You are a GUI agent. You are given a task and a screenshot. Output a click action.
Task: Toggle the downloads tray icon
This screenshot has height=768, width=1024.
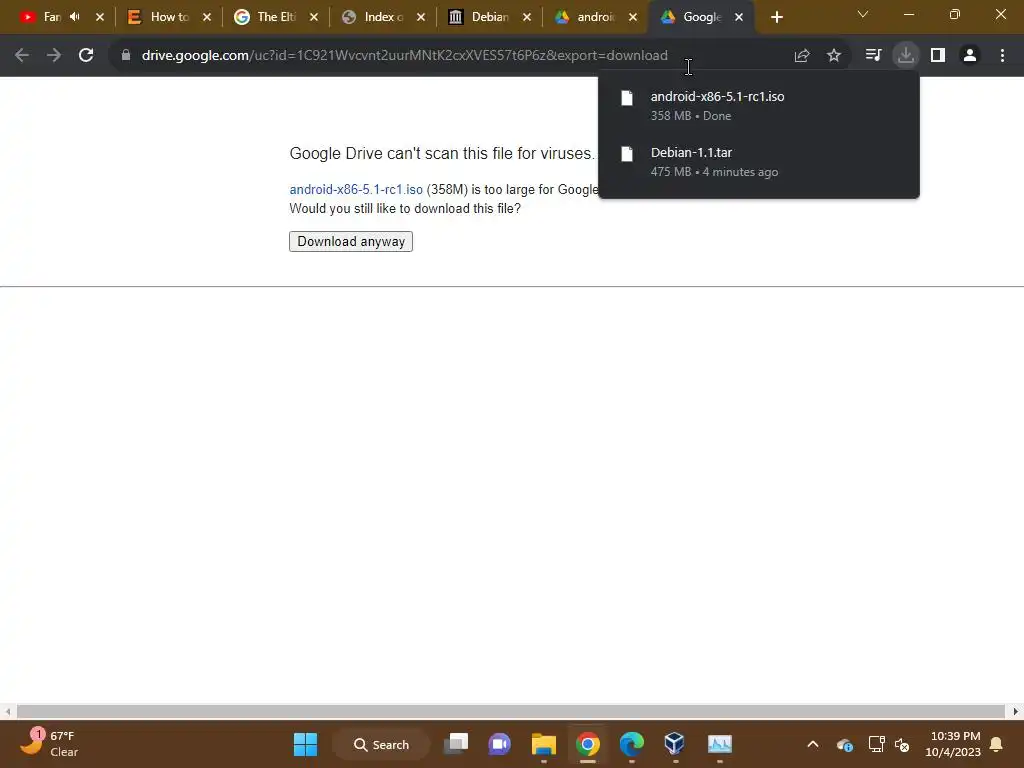[906, 56]
